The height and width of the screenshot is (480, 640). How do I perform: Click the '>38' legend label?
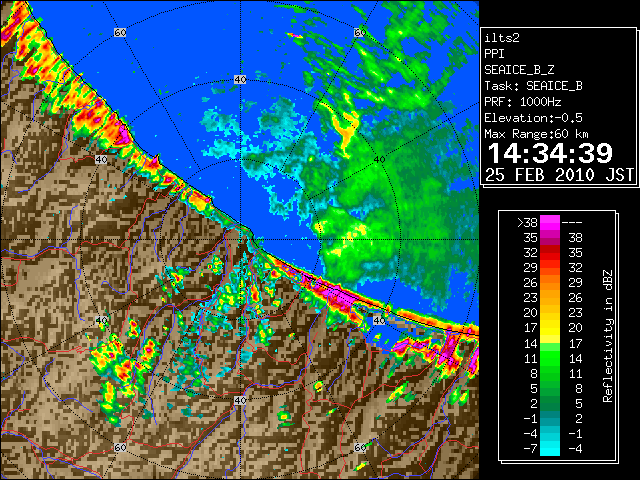tap(527, 222)
